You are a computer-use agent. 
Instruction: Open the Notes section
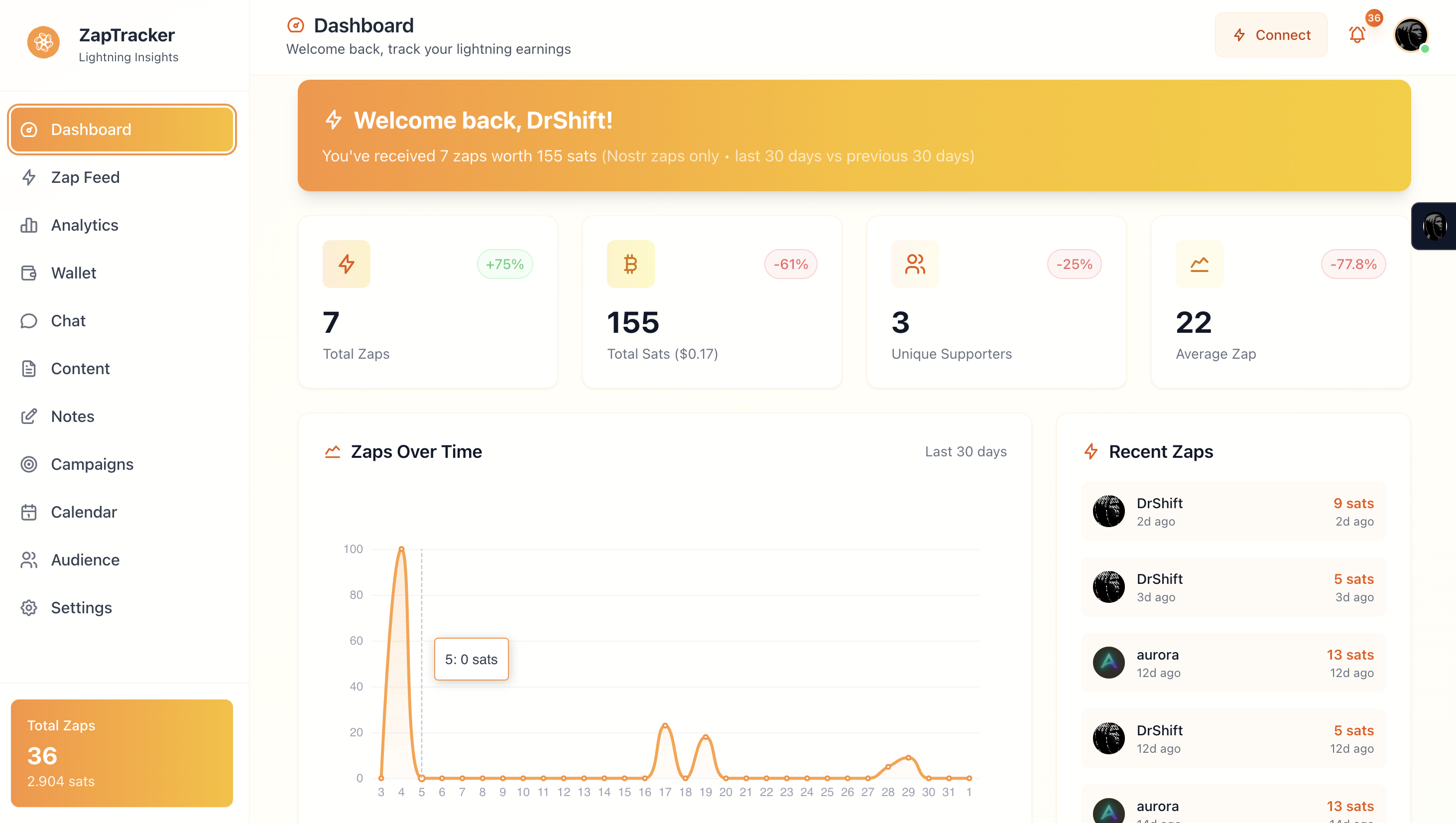[x=72, y=416]
